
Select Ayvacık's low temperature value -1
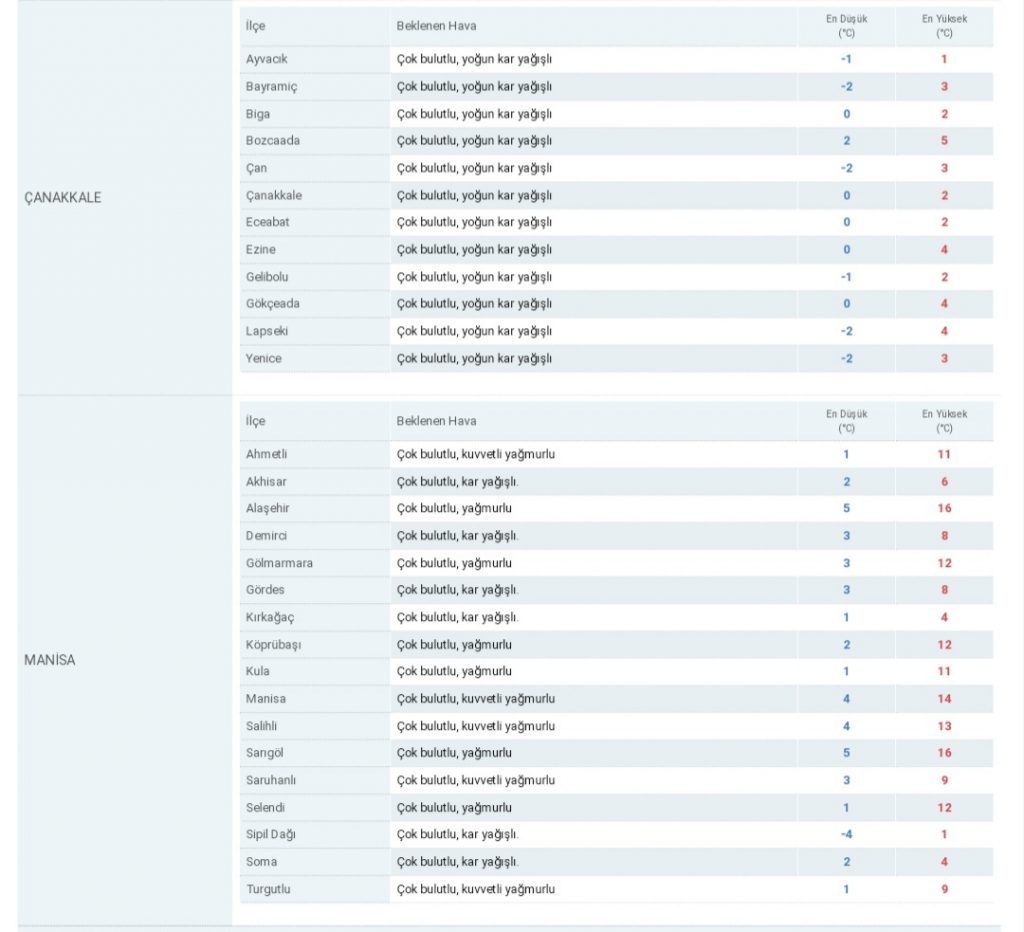click(x=846, y=59)
